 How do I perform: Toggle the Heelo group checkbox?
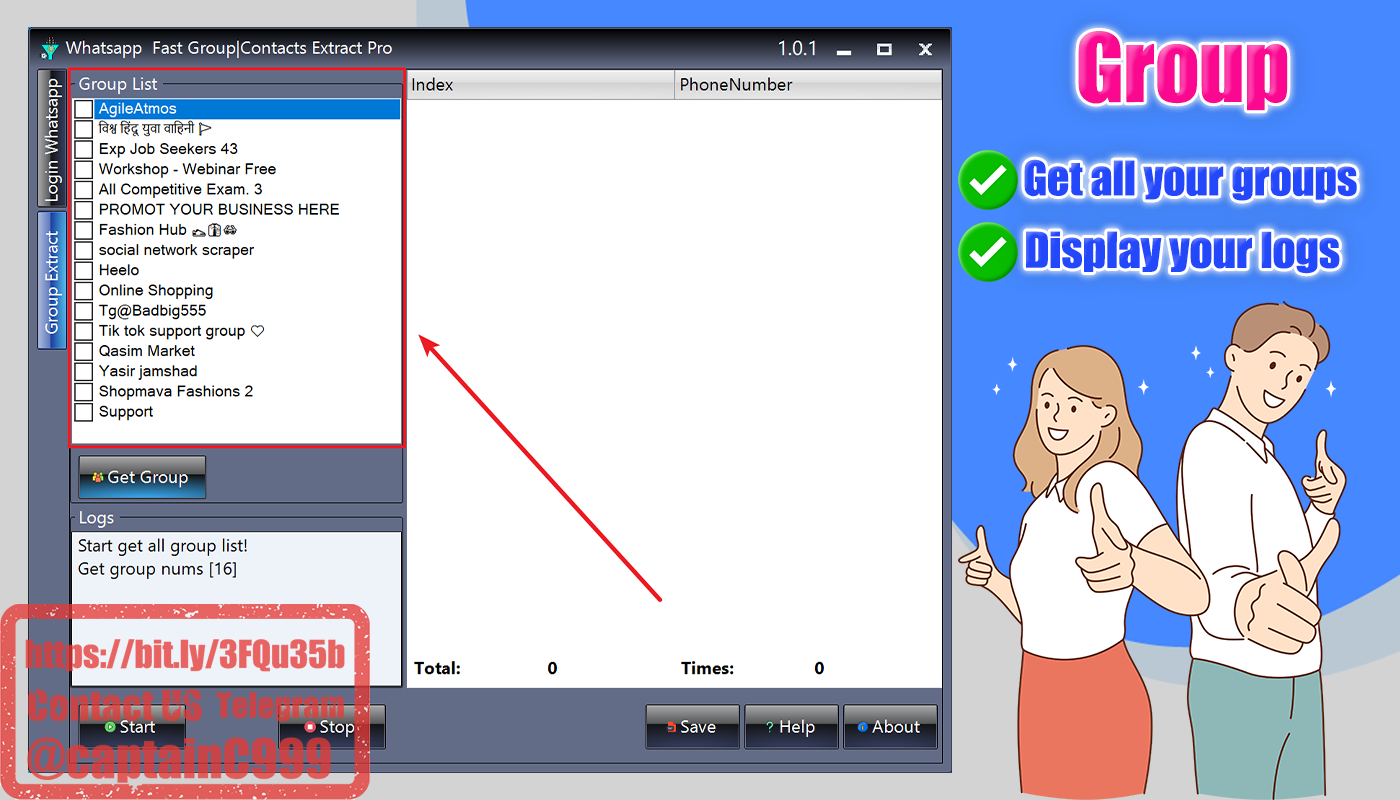pos(84,270)
